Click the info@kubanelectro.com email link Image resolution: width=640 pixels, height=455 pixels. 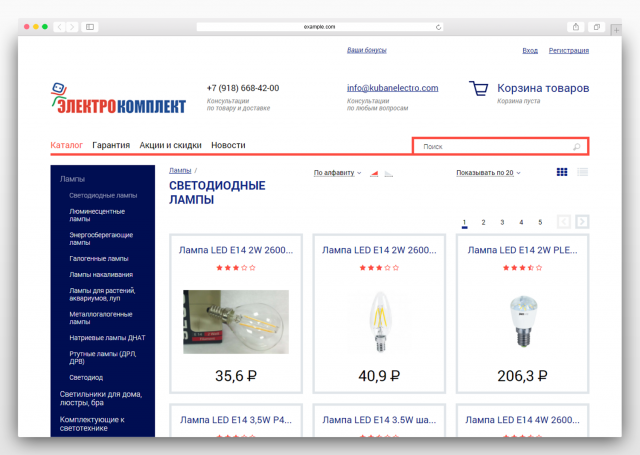click(393, 88)
